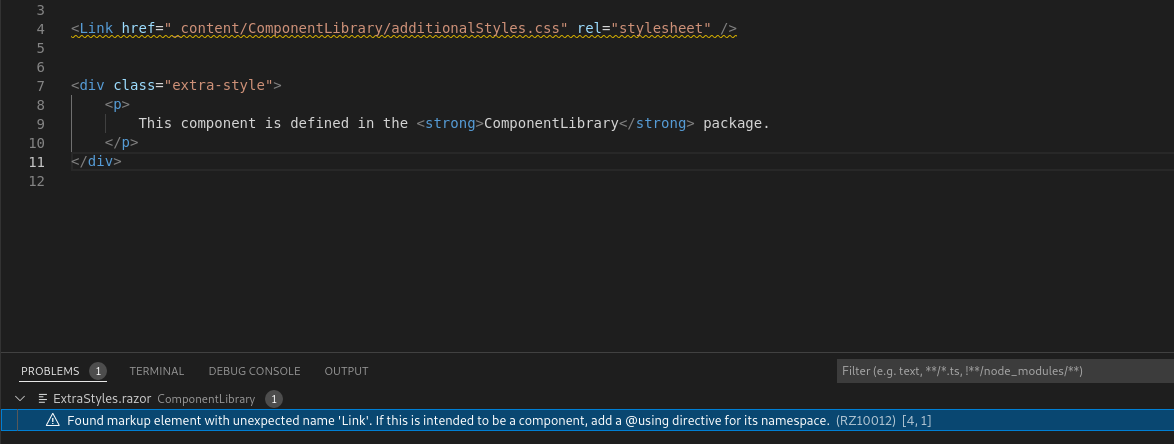Click the additionalStyles.css href value
The height and width of the screenshot is (444, 1174).
(366, 29)
